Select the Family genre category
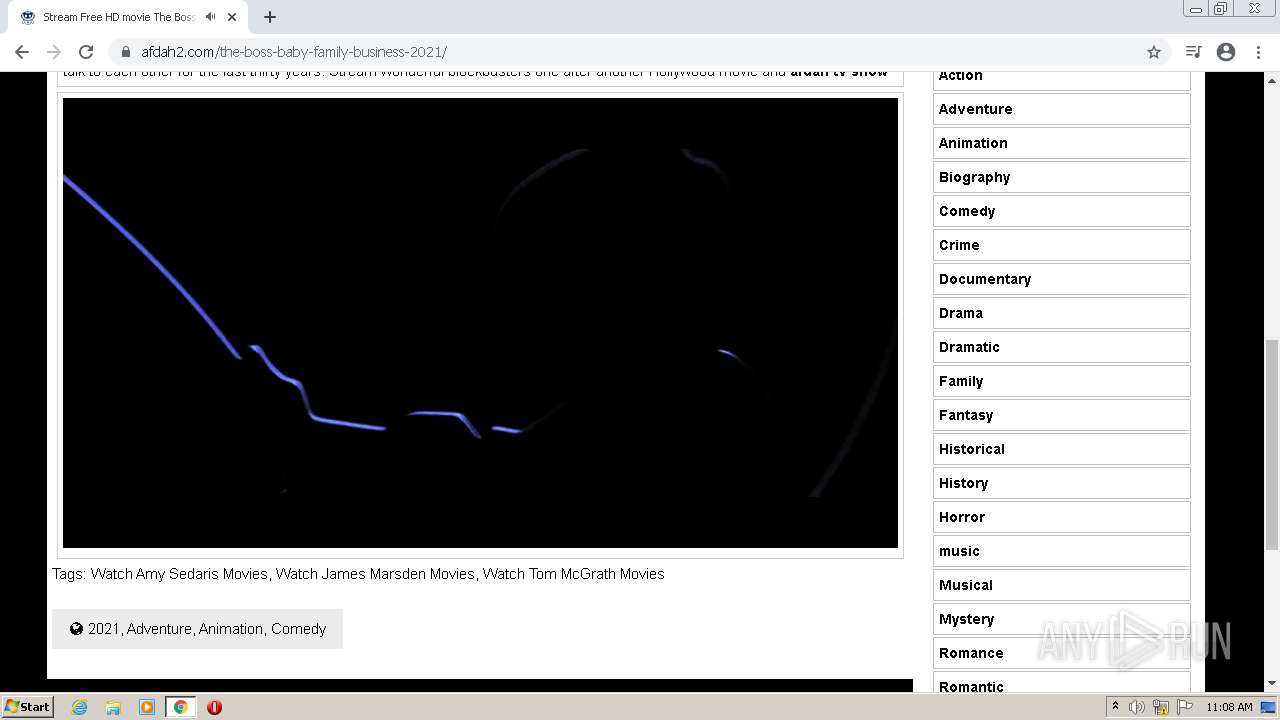Screen dimensions: 1280x720 coord(1062,381)
